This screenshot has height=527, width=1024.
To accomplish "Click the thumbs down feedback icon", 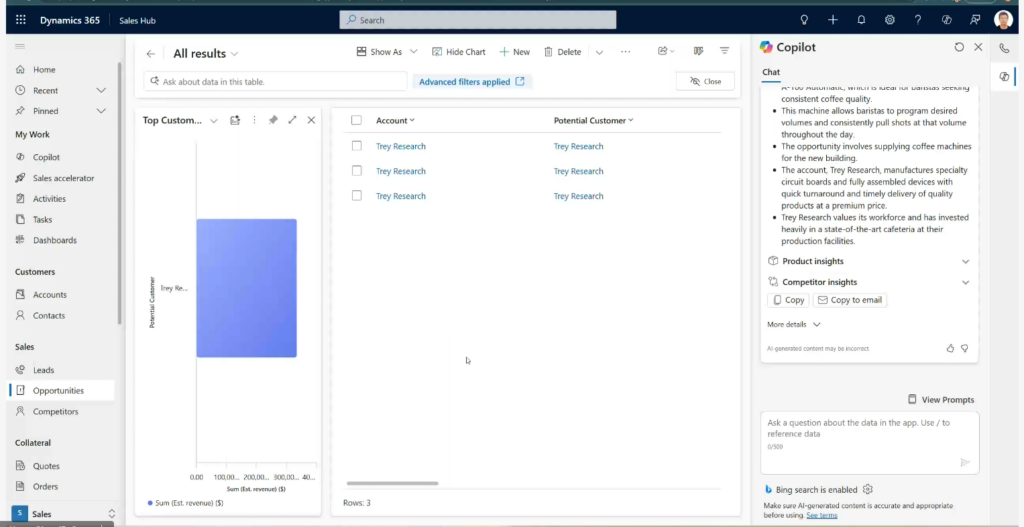I will pyautogui.click(x=965, y=349).
